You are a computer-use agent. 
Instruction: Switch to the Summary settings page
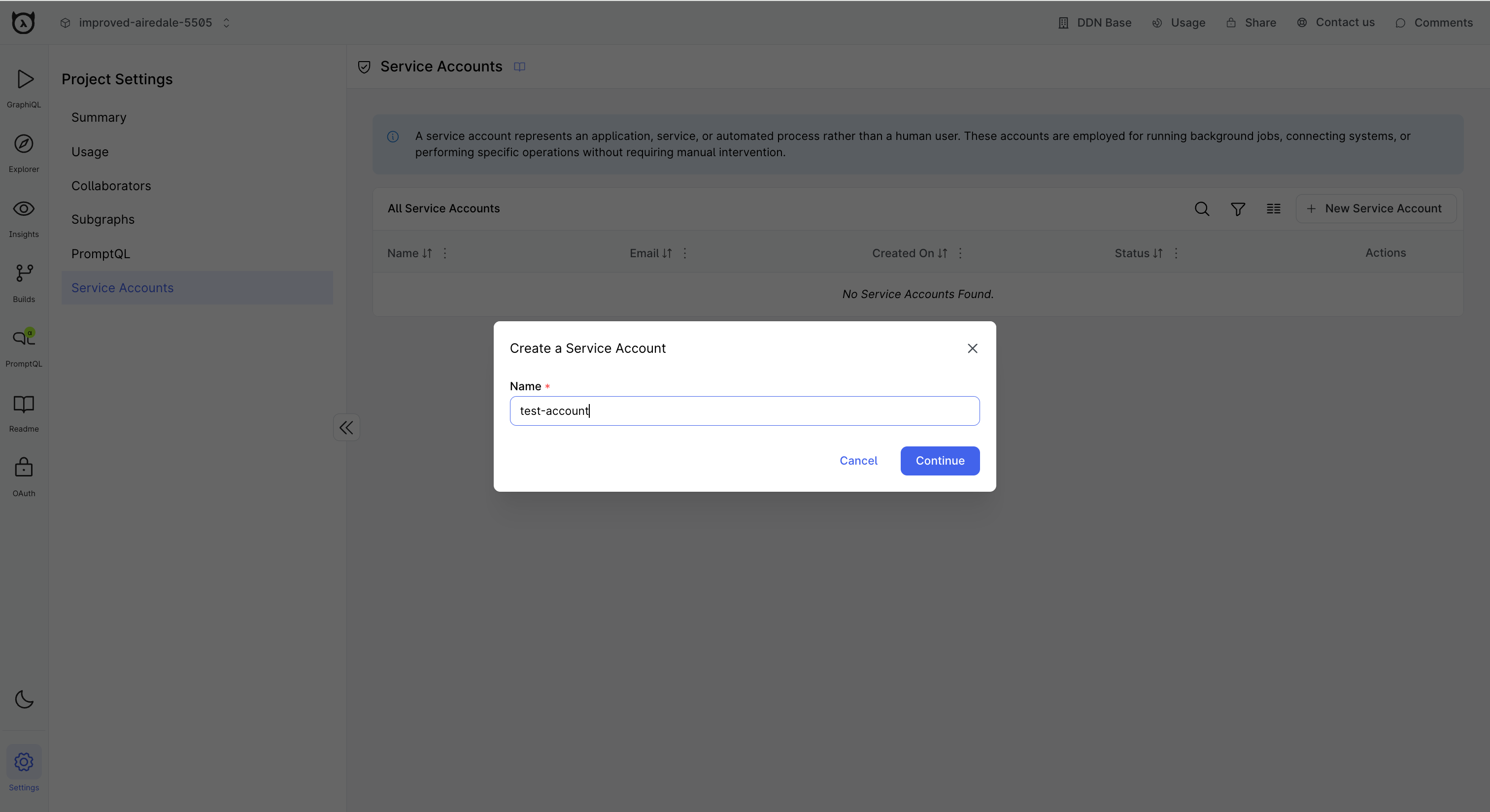tap(99, 117)
